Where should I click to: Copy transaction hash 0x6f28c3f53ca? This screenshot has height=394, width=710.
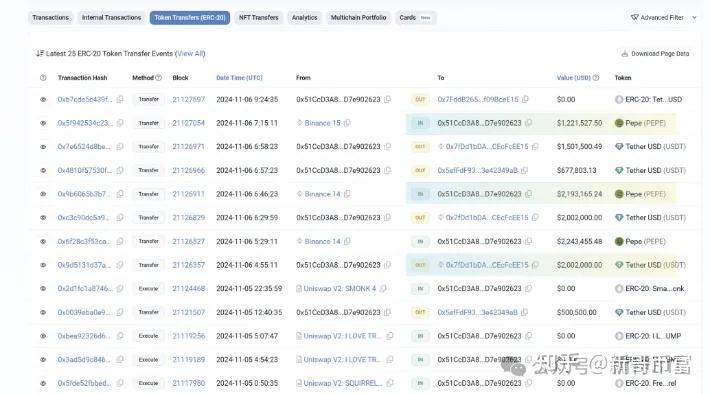[120, 241]
